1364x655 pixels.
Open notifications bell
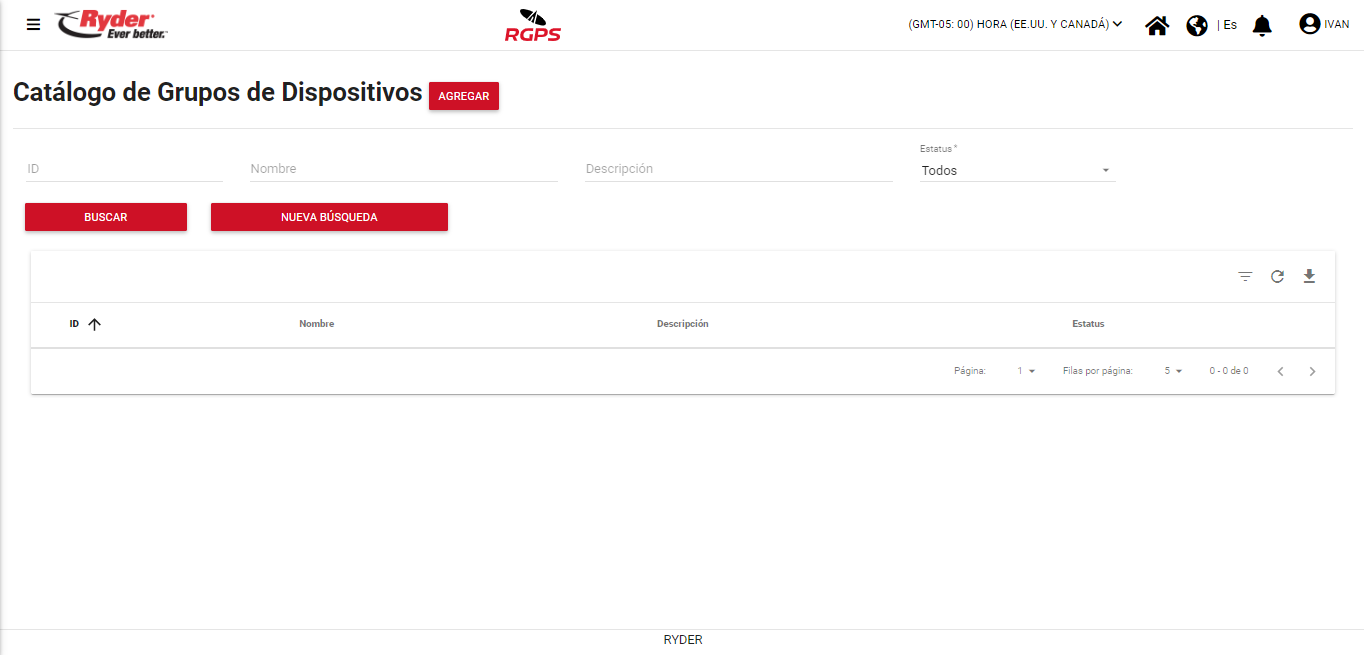click(x=1262, y=25)
